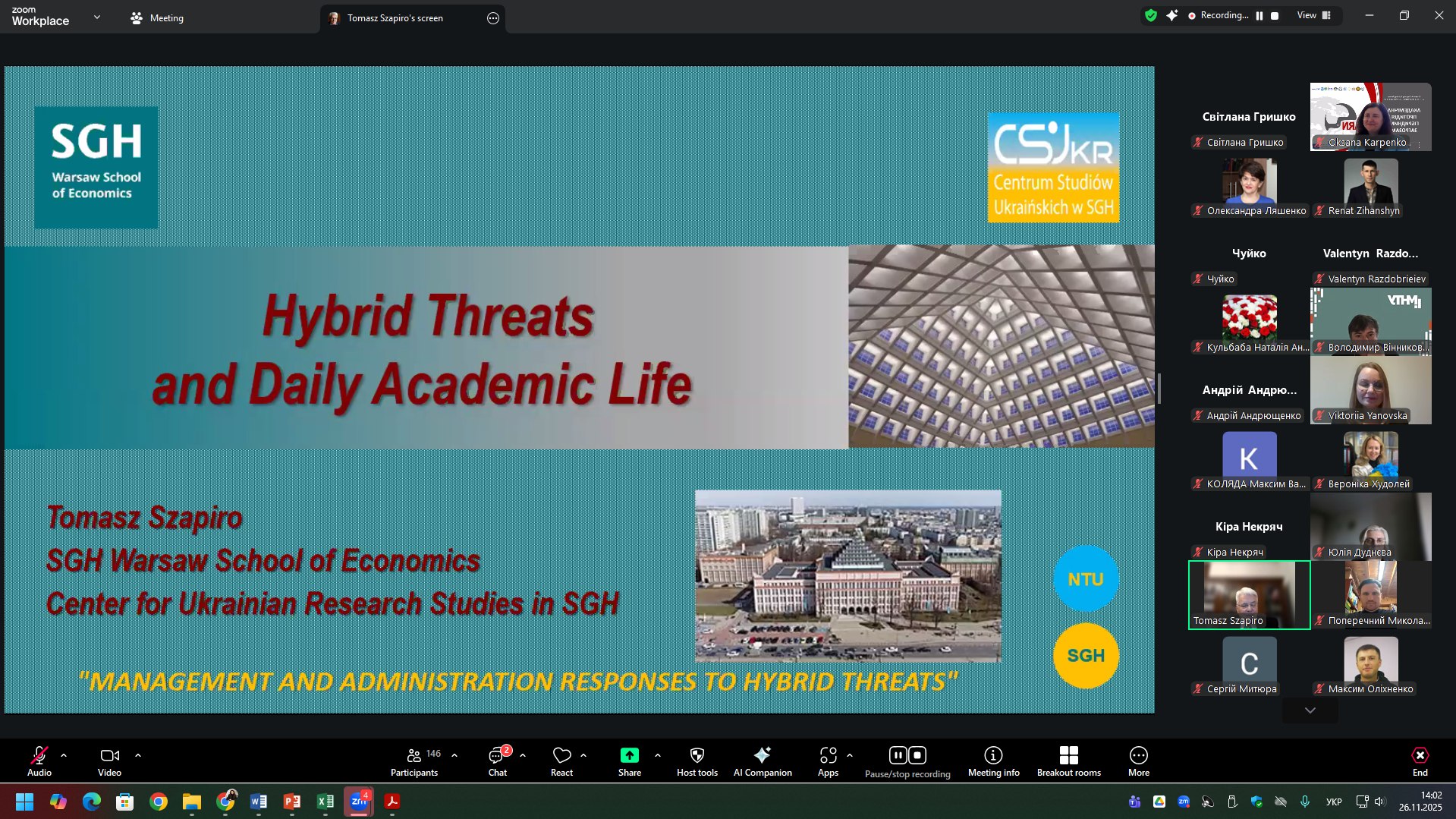Open AI Companion from the meeting toolbar

coord(763,761)
